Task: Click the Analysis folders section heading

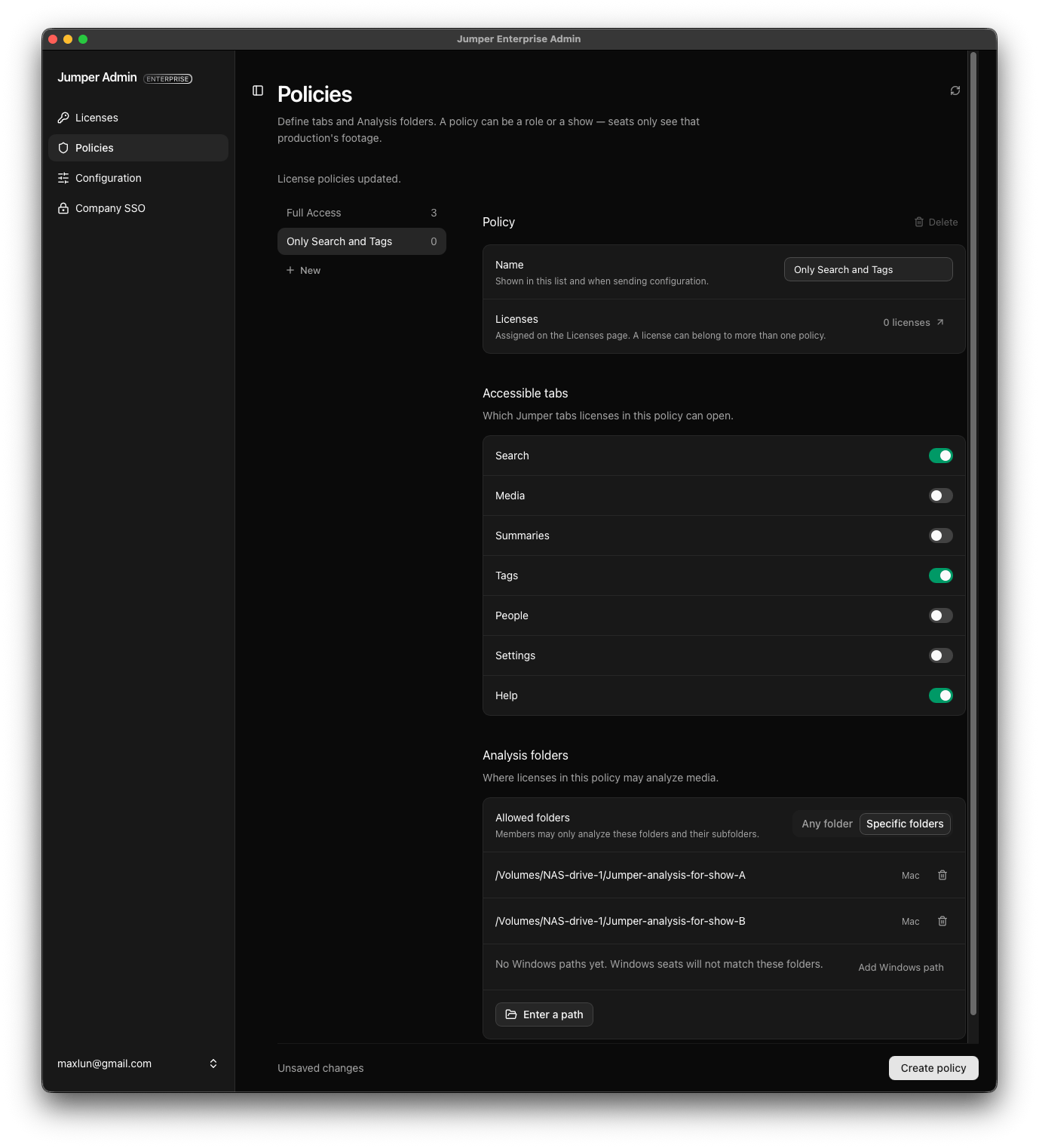Action: tap(526, 755)
